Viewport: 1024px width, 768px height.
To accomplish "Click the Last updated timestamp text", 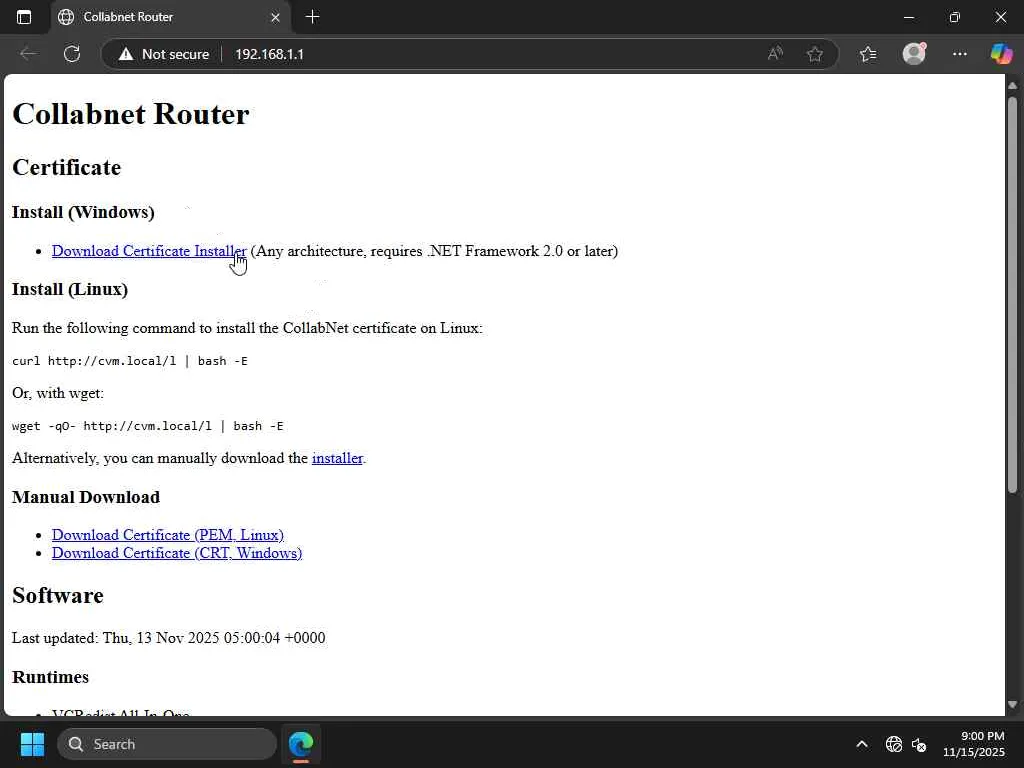I will click(168, 637).
